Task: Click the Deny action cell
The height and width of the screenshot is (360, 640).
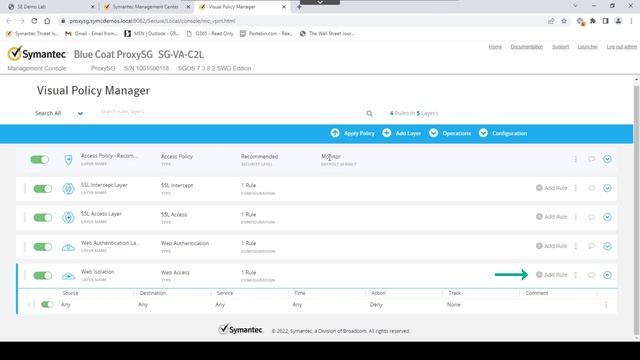Action: [x=376, y=304]
